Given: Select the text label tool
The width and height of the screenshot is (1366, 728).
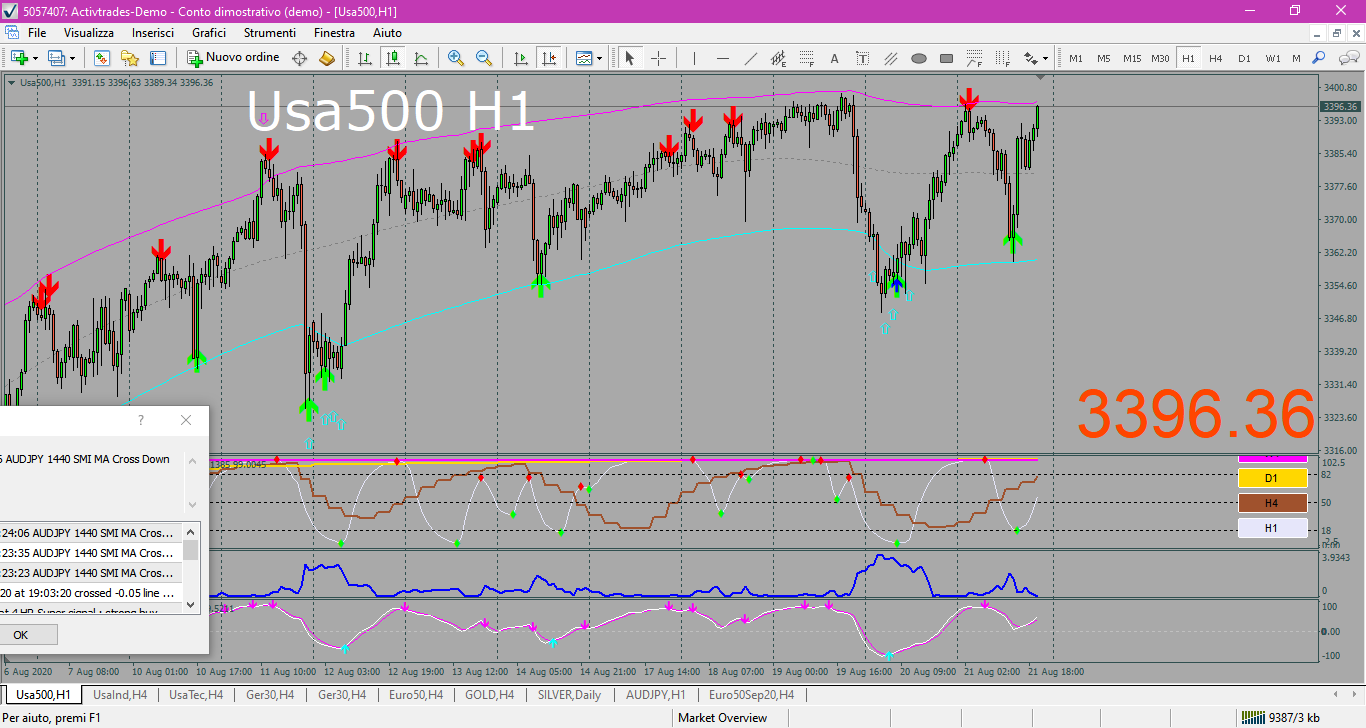Looking at the screenshot, I should pyautogui.click(x=863, y=58).
